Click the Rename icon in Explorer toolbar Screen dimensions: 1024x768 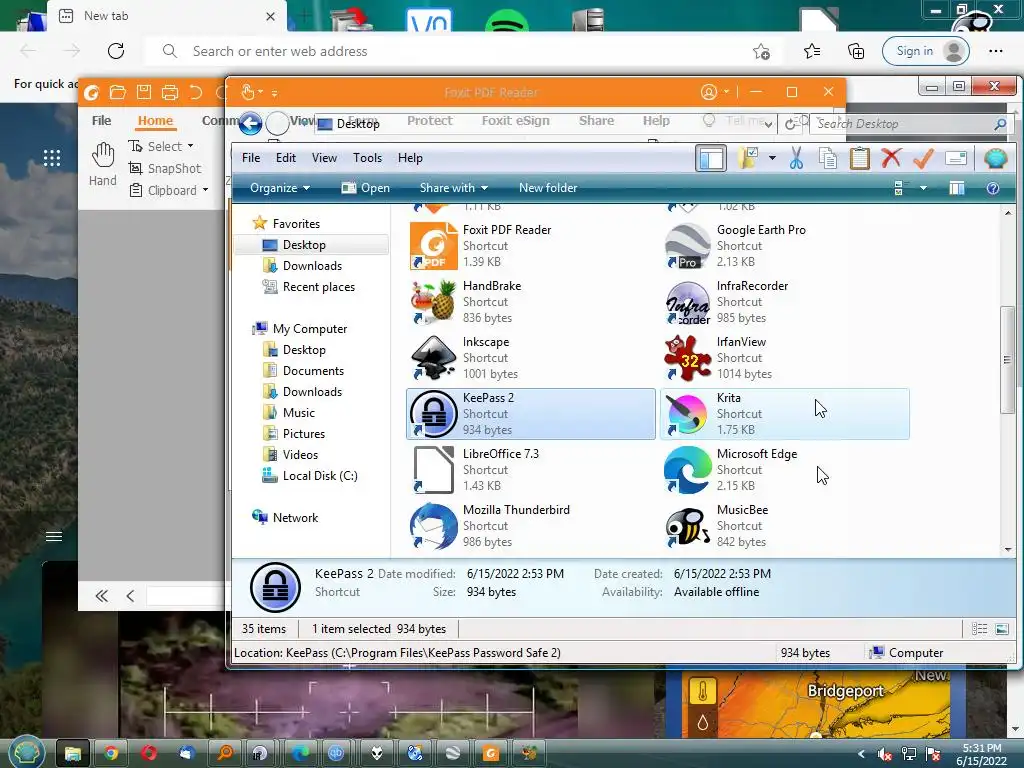[955, 158]
